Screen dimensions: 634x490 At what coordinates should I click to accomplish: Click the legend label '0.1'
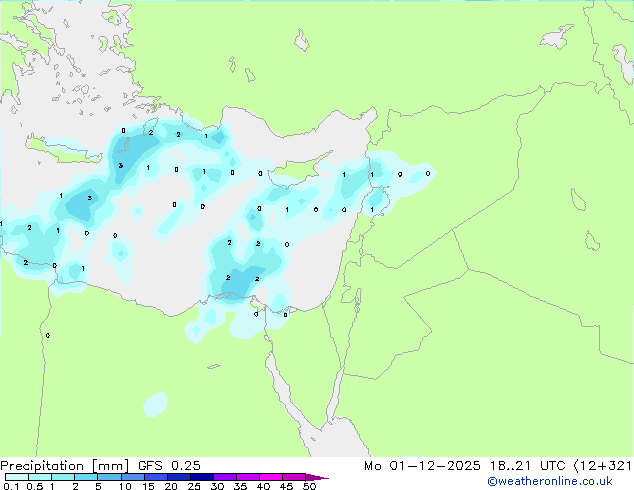[11, 486]
